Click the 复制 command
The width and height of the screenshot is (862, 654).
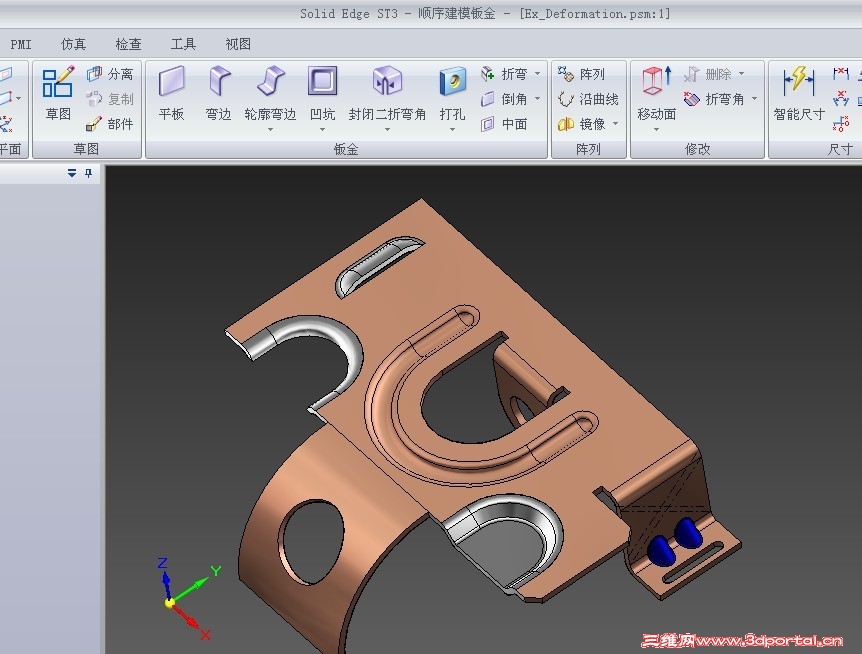click(x=110, y=99)
